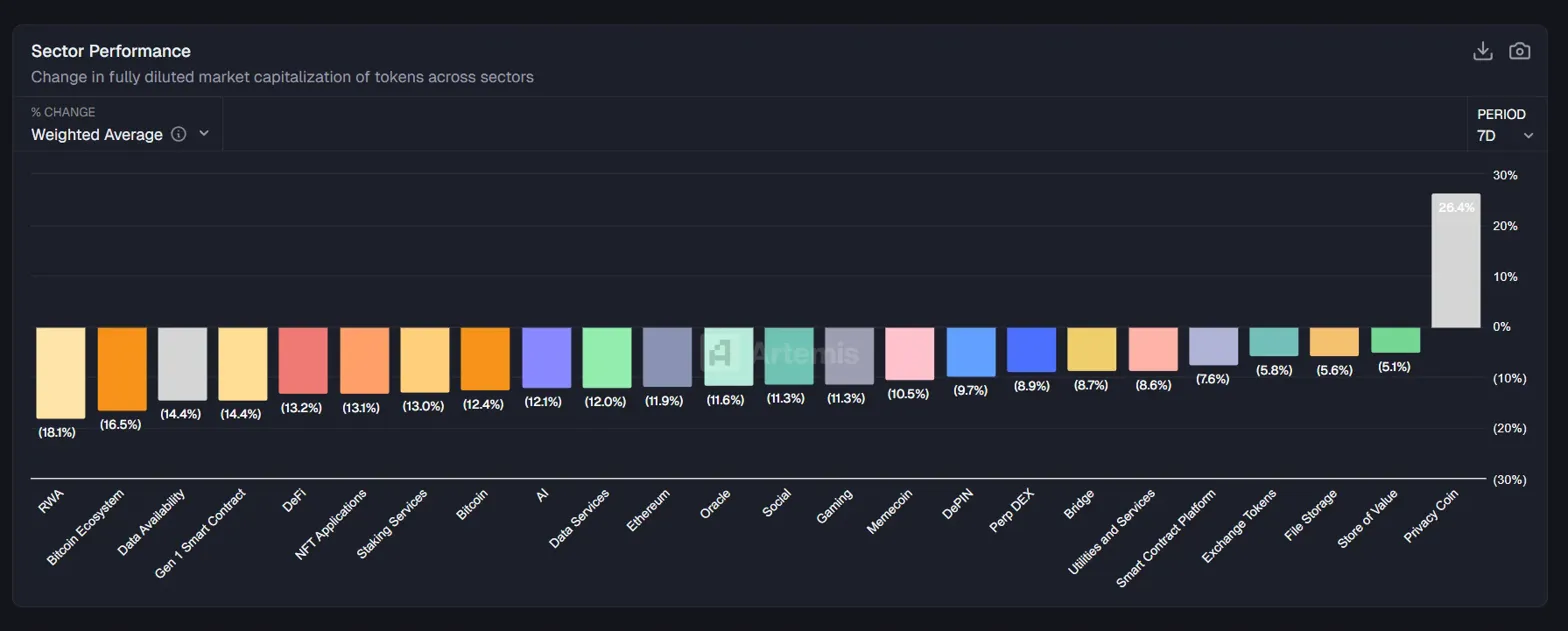Select the purple AI bar
This screenshot has height=631, width=1568.
(x=546, y=357)
